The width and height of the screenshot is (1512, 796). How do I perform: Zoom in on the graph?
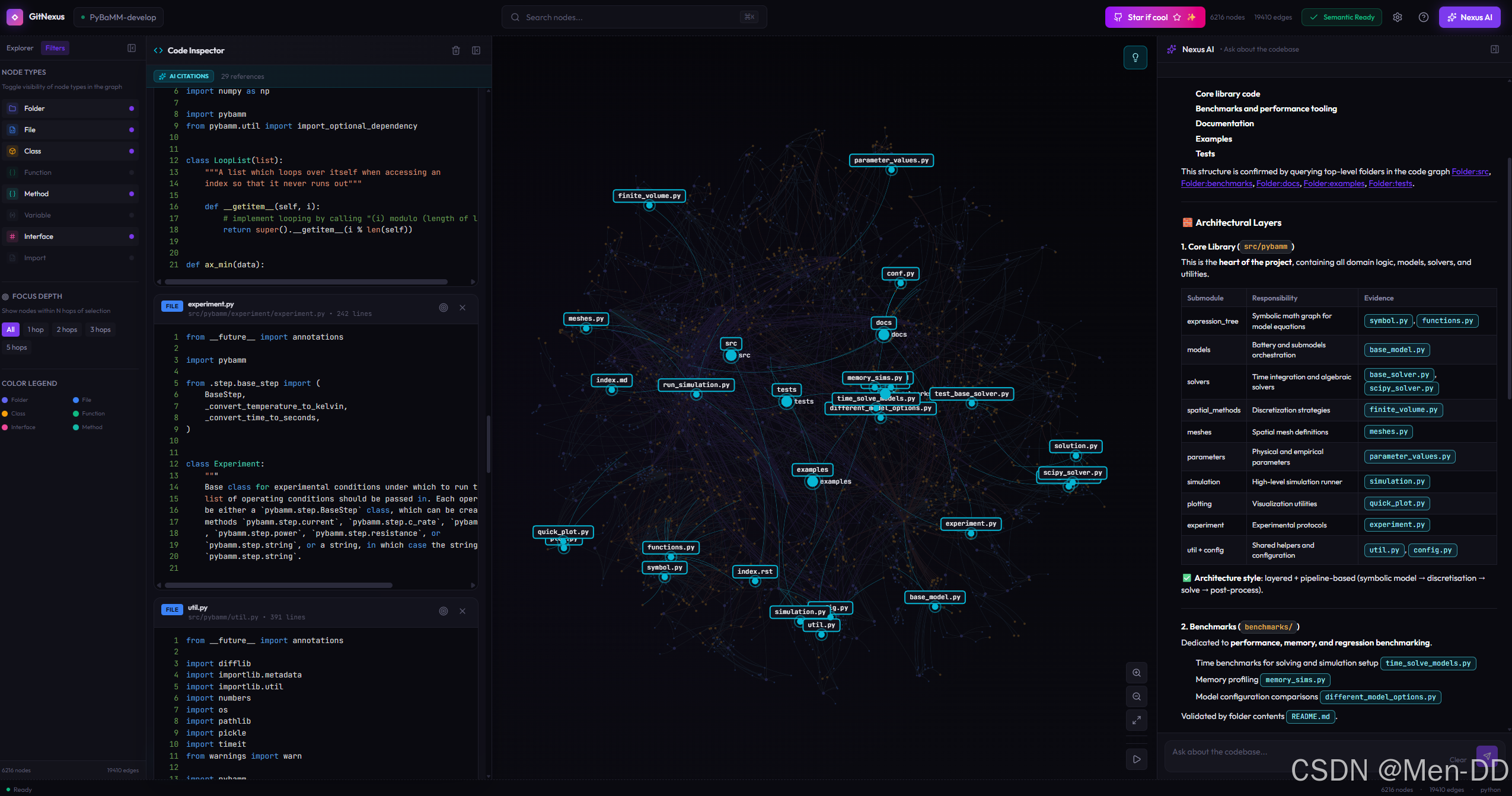click(1136, 673)
